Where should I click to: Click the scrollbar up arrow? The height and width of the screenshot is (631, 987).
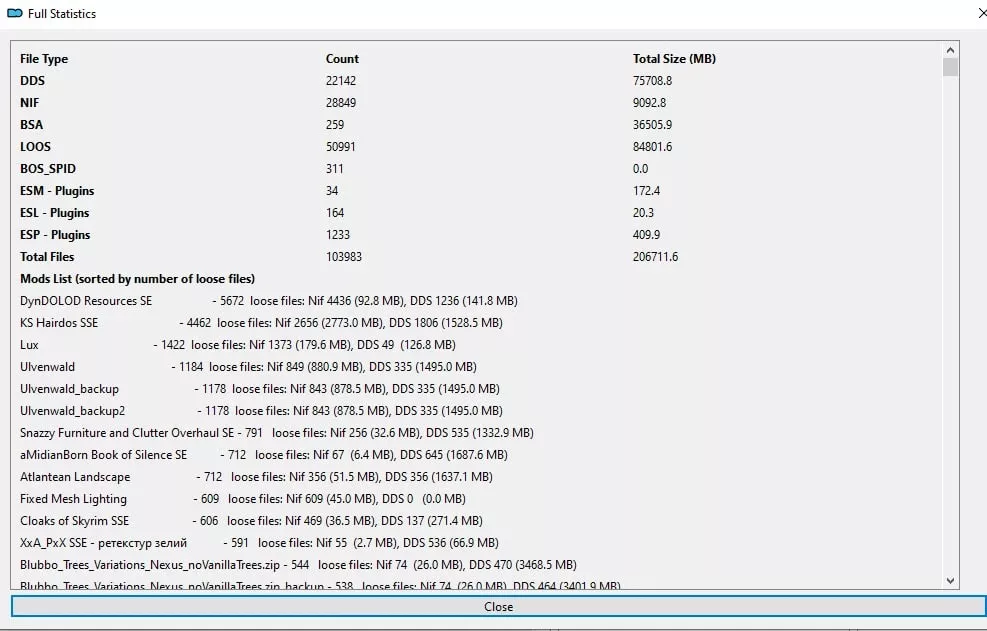point(950,50)
